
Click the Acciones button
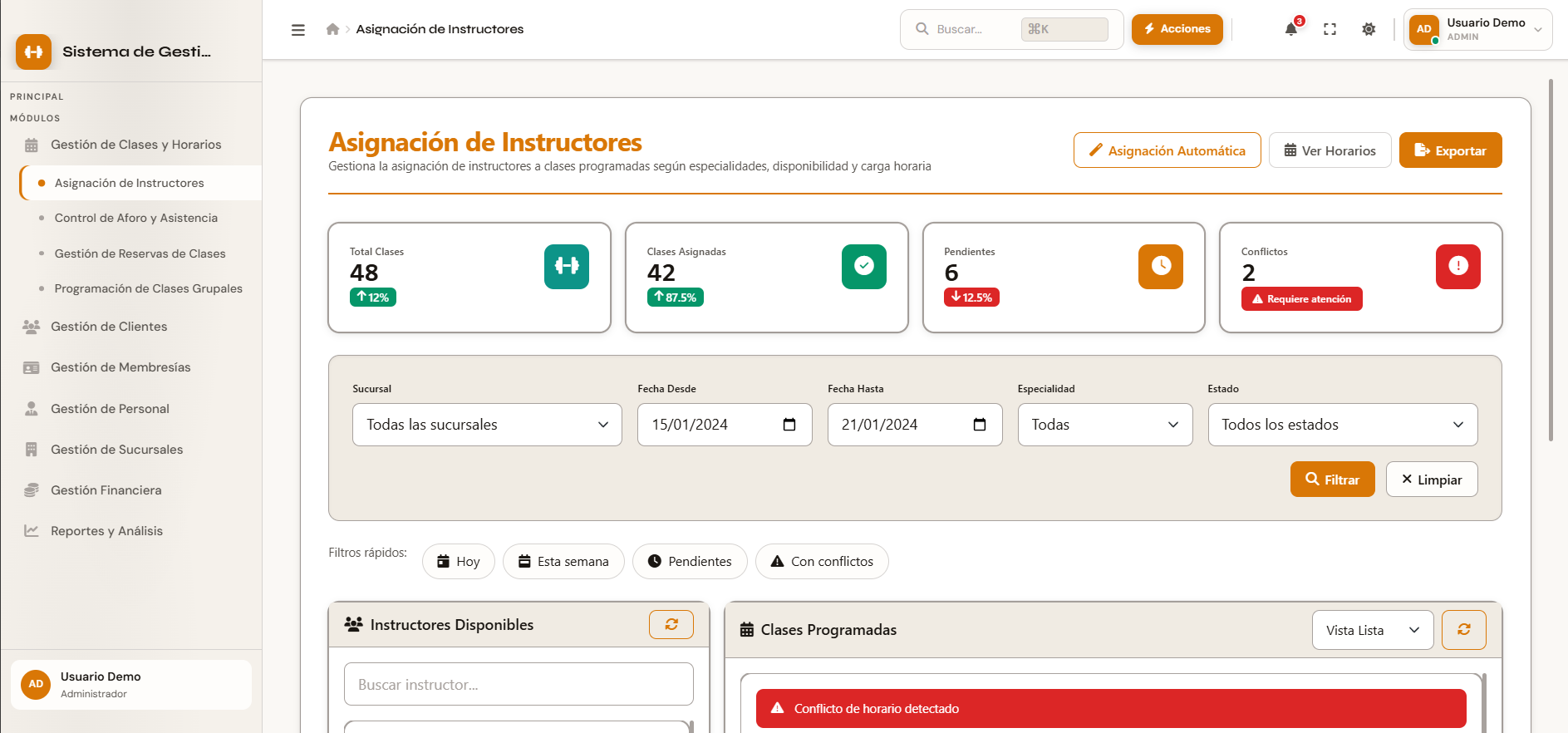(1177, 29)
